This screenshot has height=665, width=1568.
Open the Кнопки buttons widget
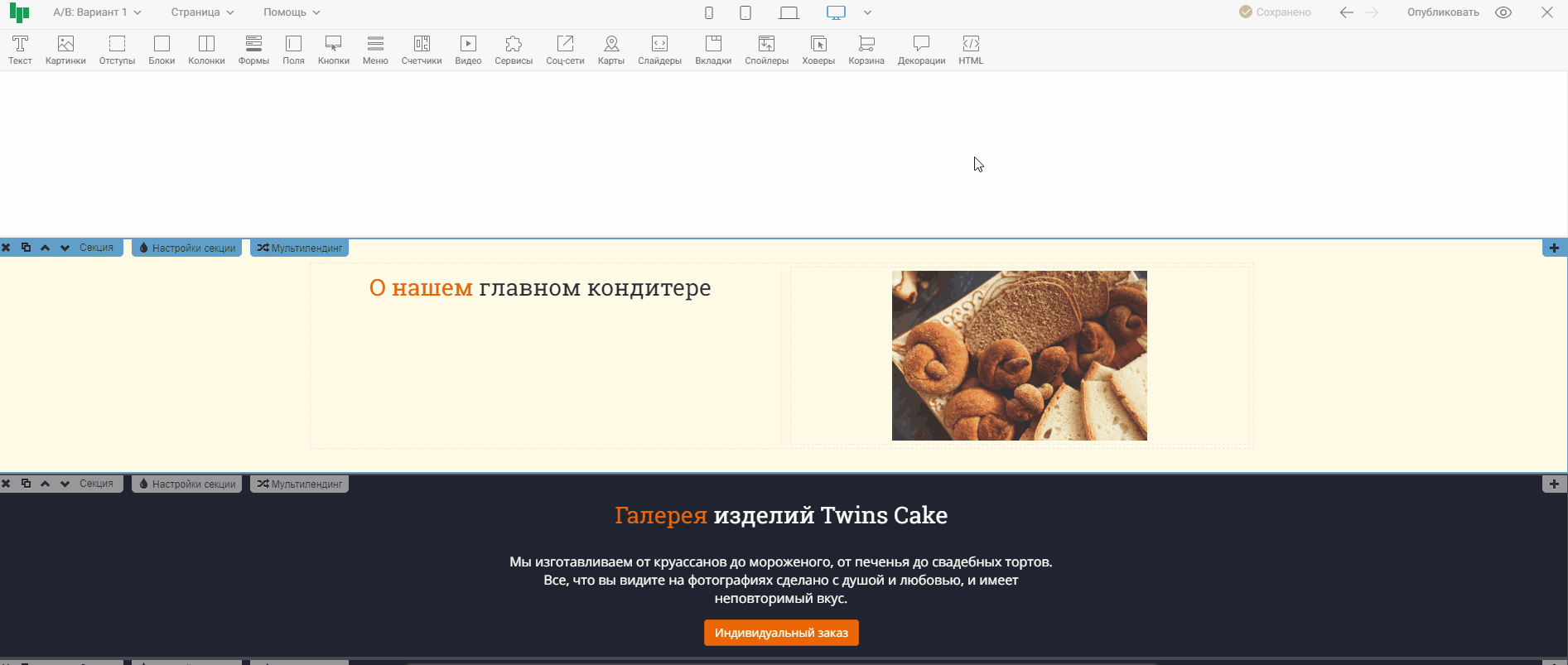333,50
